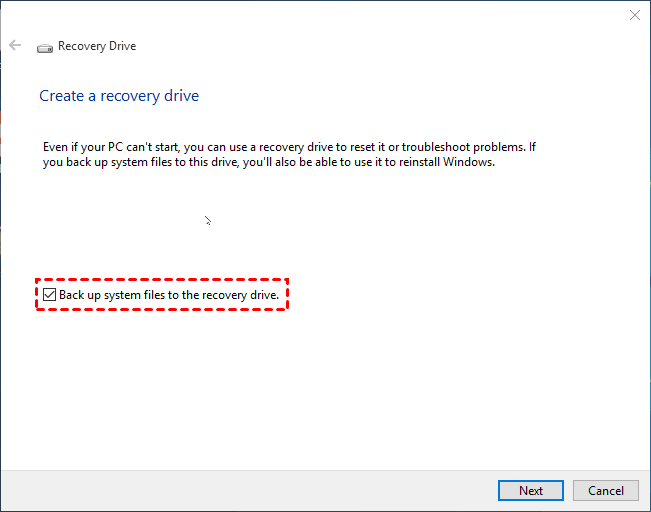The image size is (651, 512).
Task: Click the word 'Create' in the blue heading
Action: [59, 96]
